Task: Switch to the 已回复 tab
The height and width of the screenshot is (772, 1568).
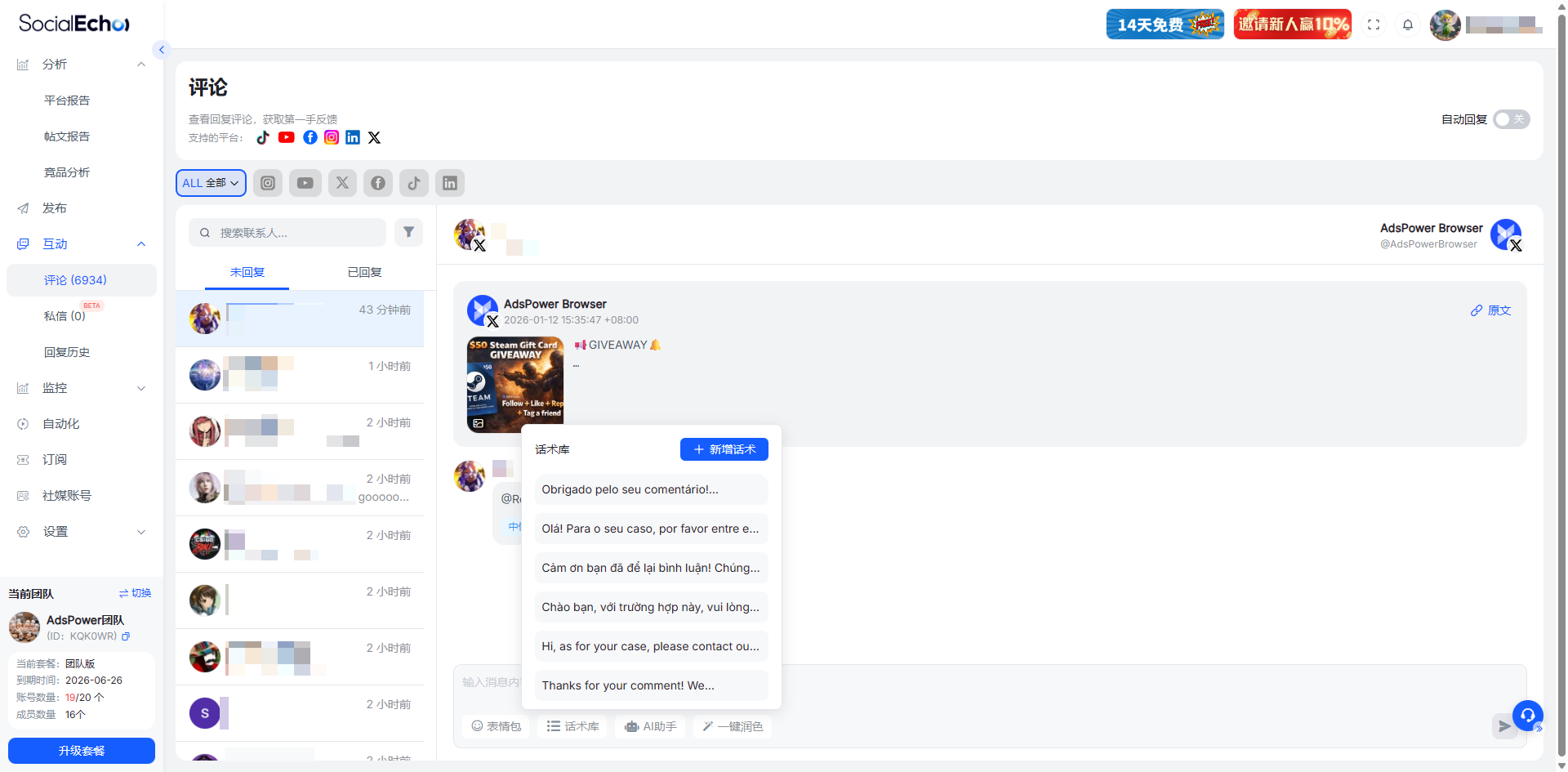Action: click(x=364, y=272)
